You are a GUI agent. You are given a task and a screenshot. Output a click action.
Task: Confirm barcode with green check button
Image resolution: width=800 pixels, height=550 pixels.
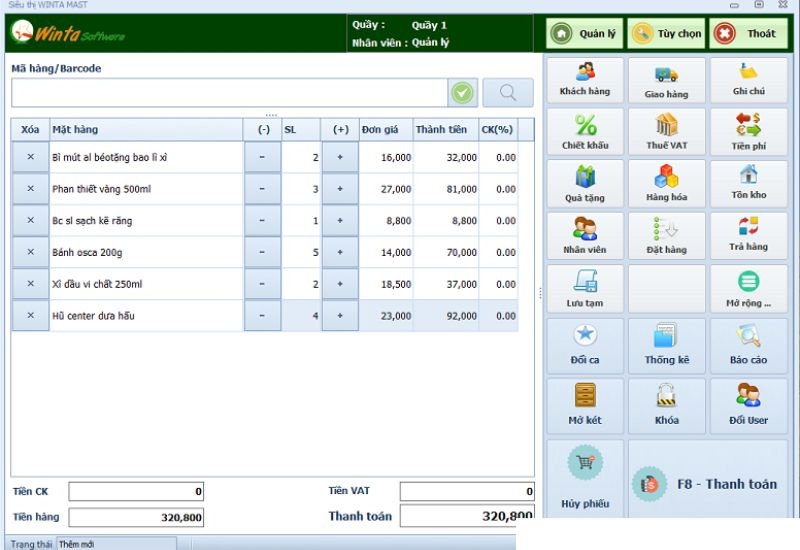click(462, 93)
